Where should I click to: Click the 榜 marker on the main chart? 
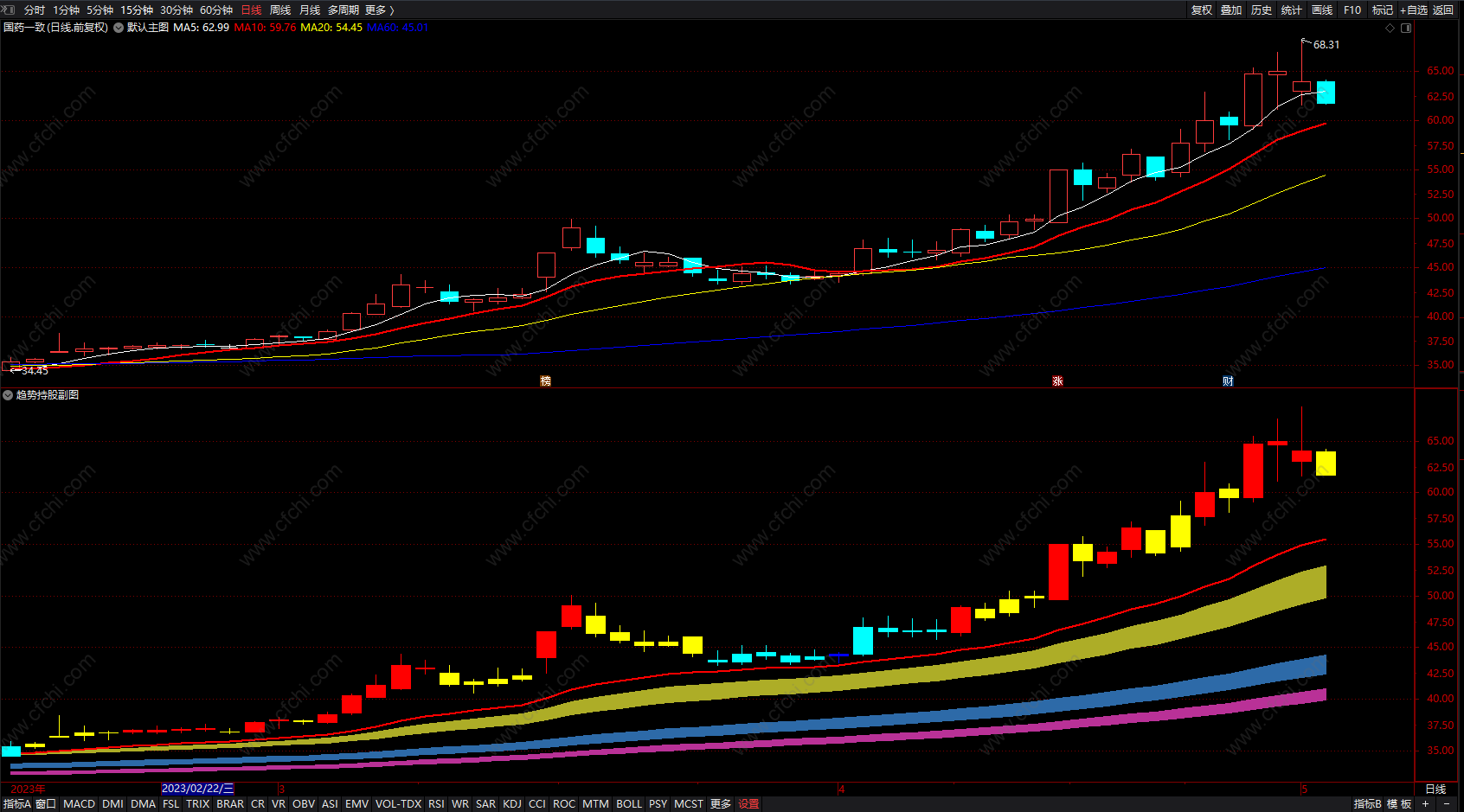tap(545, 380)
